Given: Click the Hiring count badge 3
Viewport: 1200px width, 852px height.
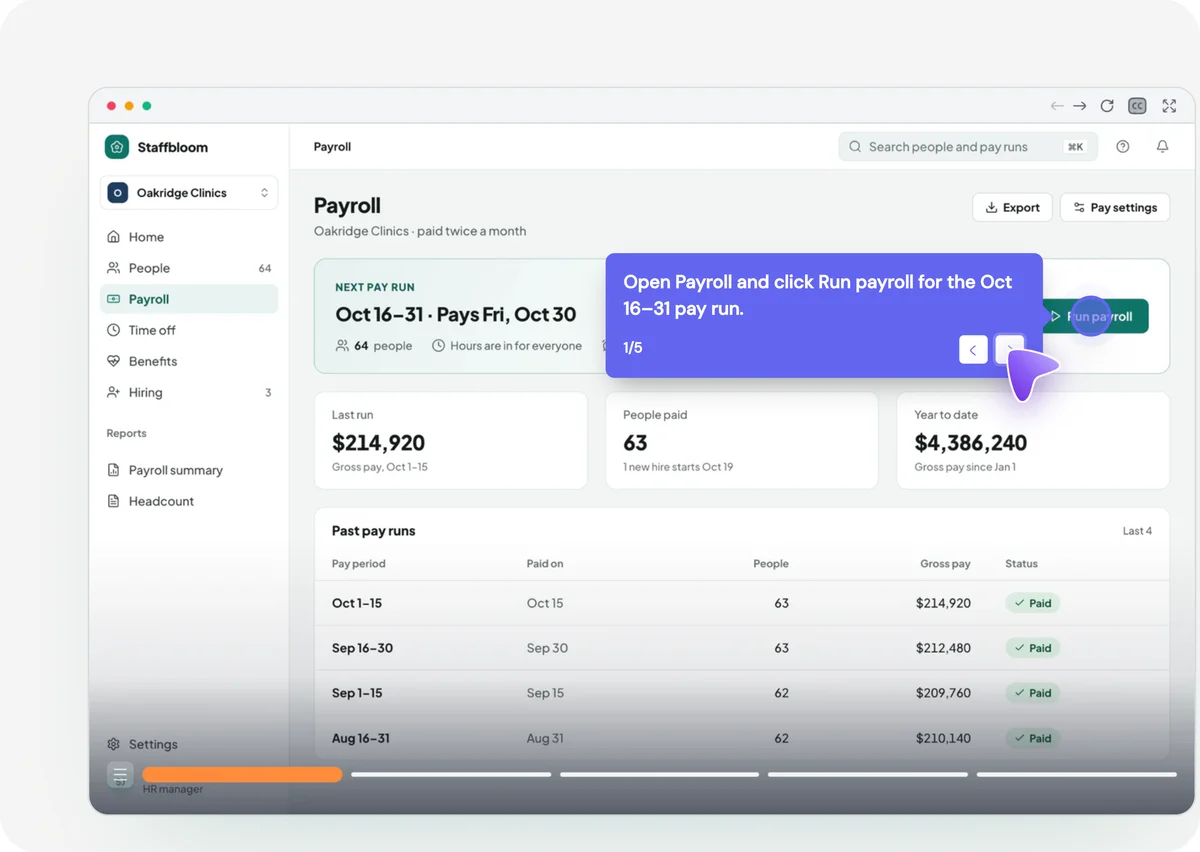Looking at the screenshot, I should (x=268, y=393).
